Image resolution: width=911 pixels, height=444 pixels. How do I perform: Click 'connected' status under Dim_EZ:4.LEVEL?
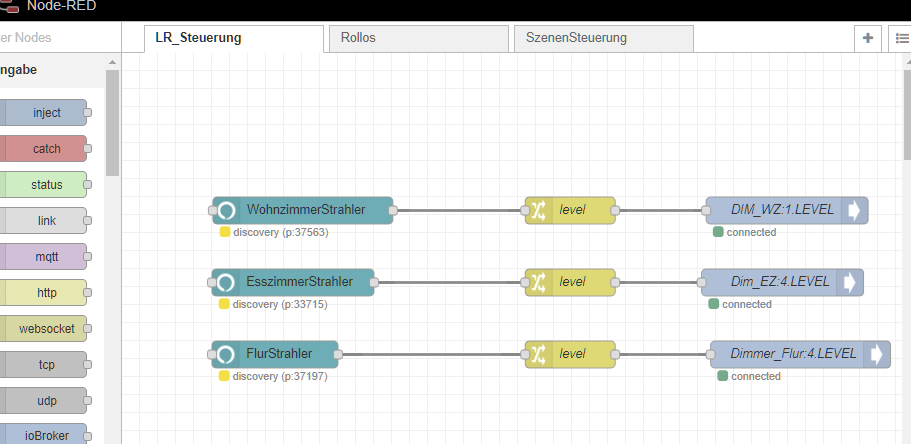click(x=747, y=305)
